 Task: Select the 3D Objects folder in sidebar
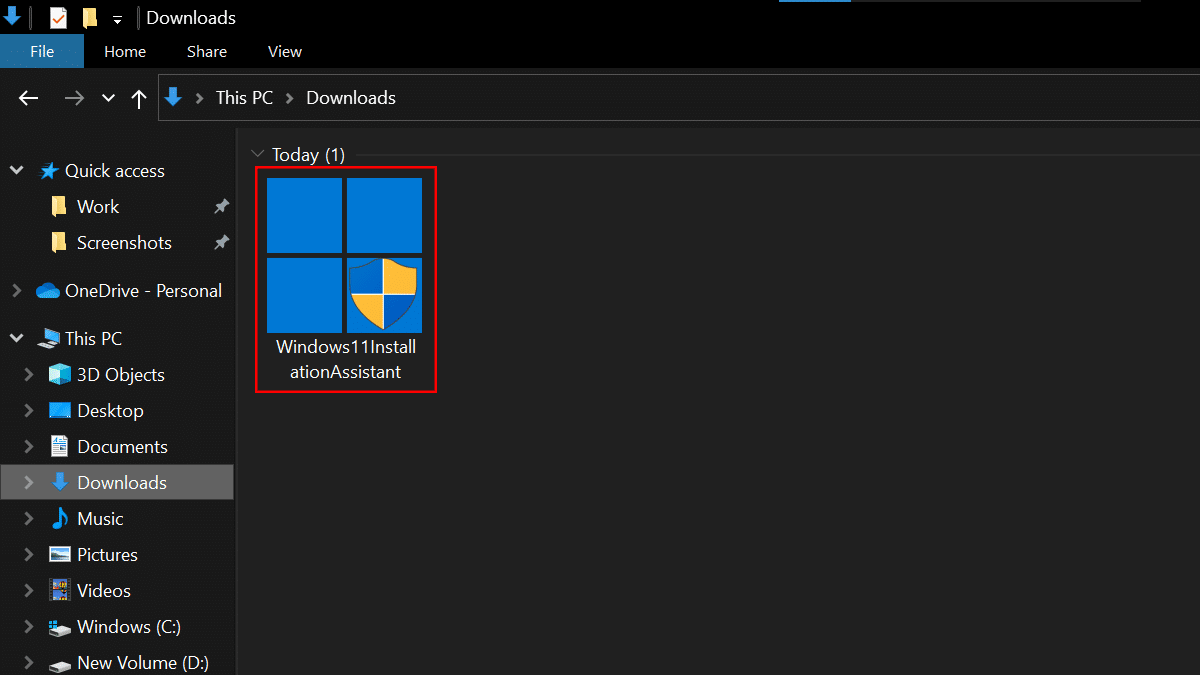pos(120,375)
